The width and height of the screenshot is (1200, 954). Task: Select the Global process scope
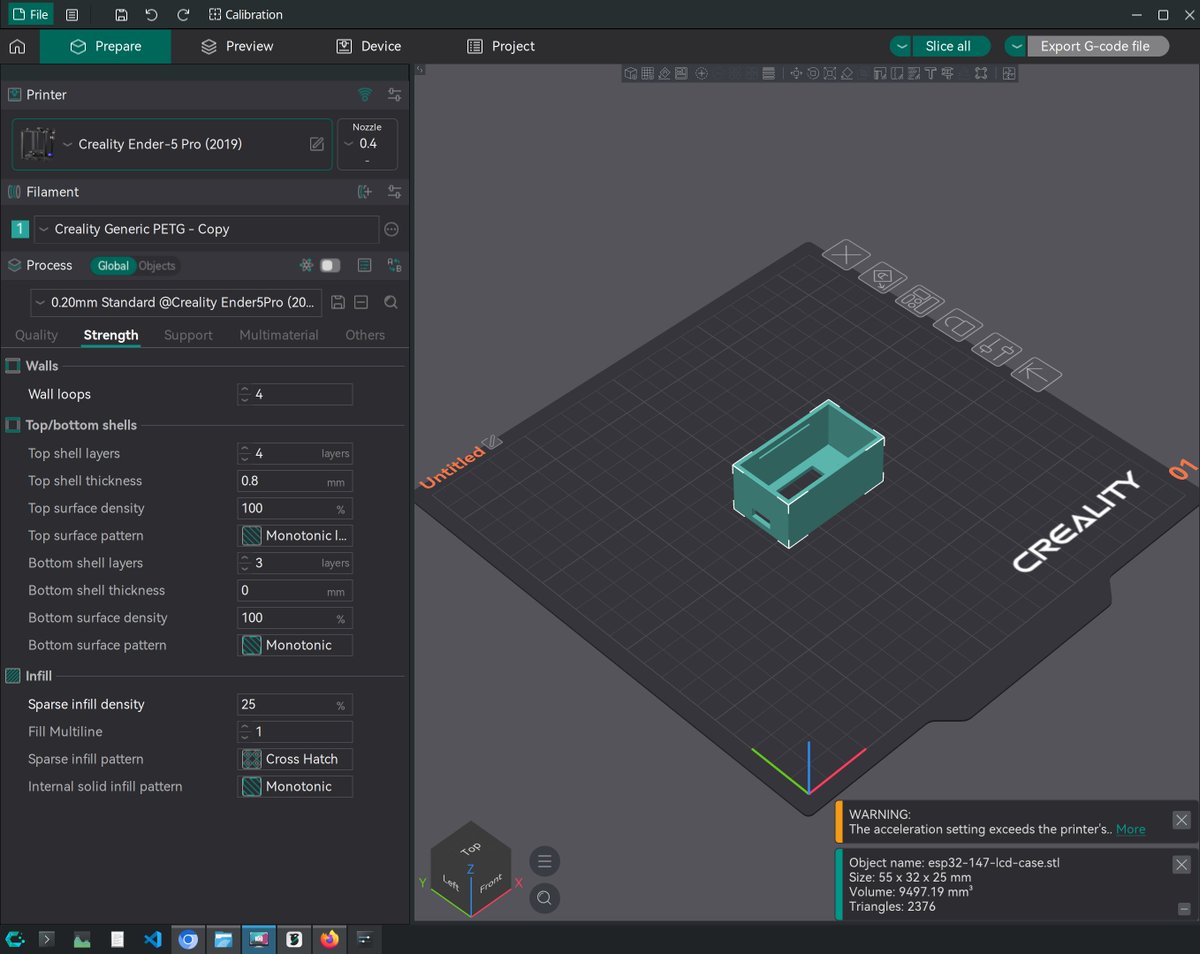tap(113, 265)
